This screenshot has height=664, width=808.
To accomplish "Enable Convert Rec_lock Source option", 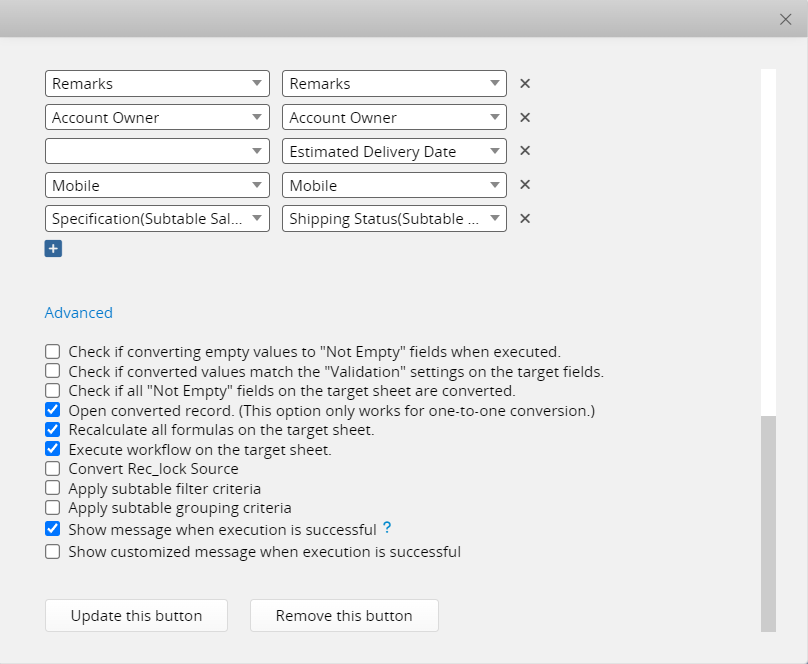I will click(53, 469).
